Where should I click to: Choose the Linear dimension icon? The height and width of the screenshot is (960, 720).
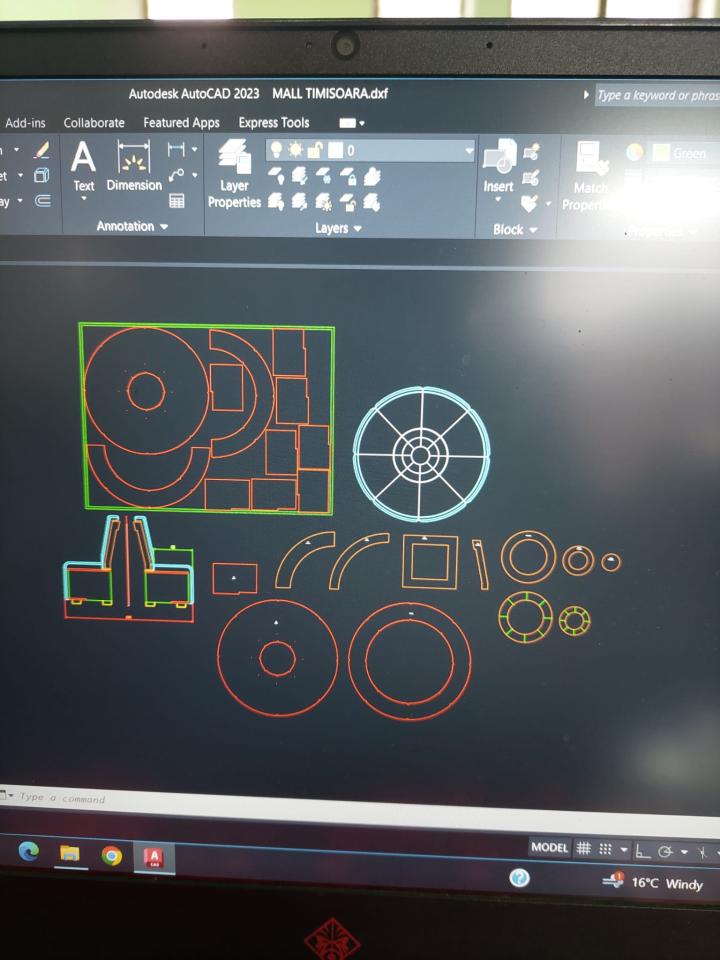tap(176, 149)
